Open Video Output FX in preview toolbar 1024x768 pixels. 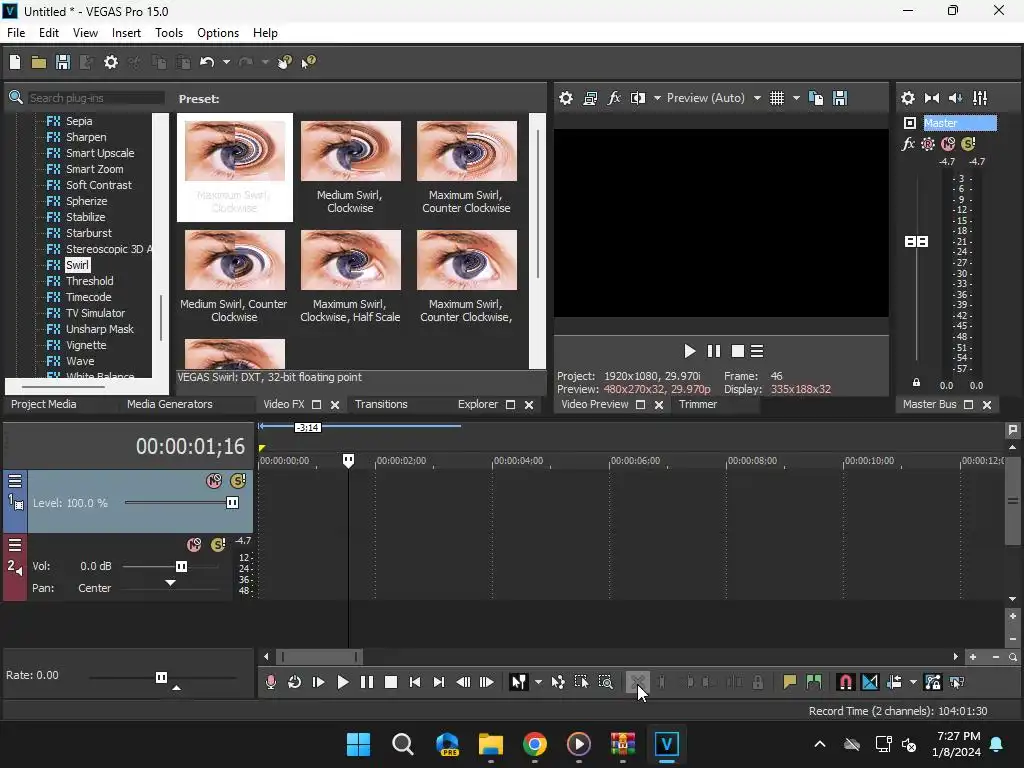click(614, 98)
